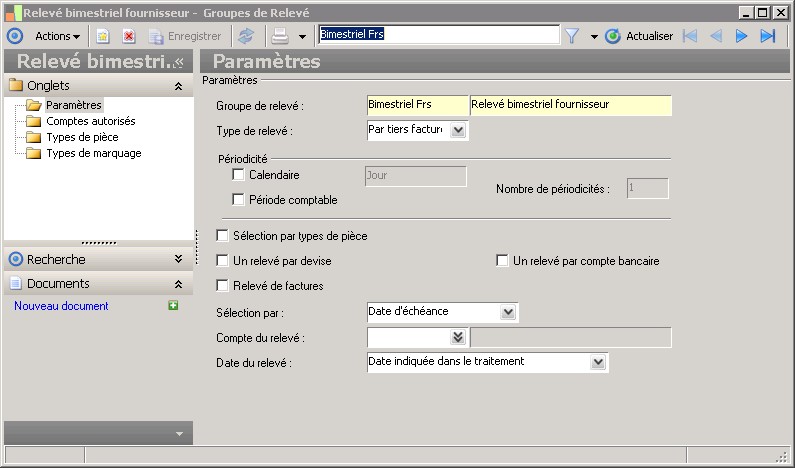Open the Type de relevé dropdown
795x468 pixels.
tap(458, 130)
